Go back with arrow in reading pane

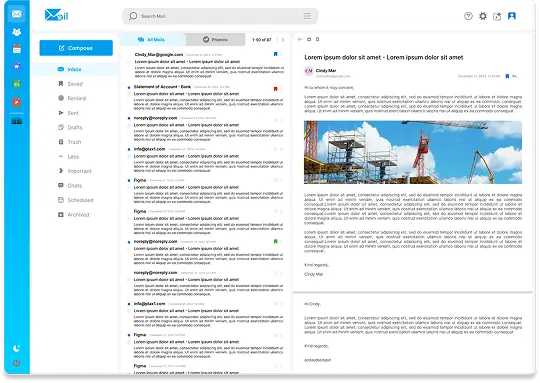tap(300, 39)
